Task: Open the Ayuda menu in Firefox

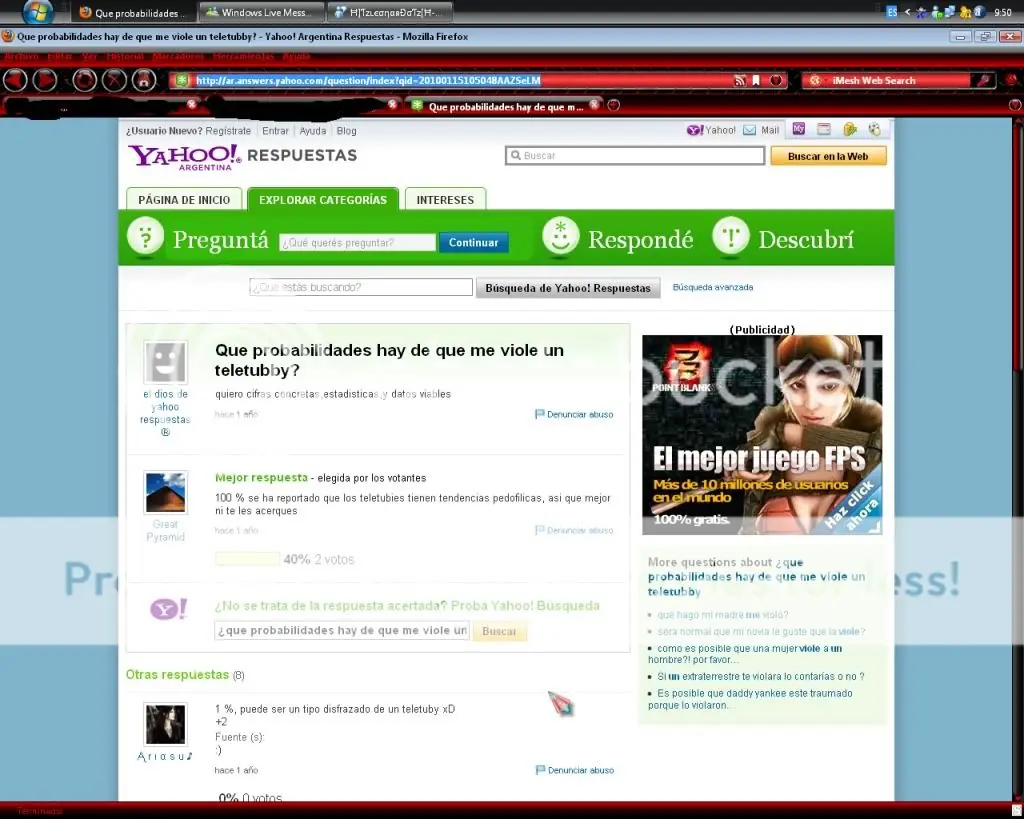Action: tap(296, 56)
